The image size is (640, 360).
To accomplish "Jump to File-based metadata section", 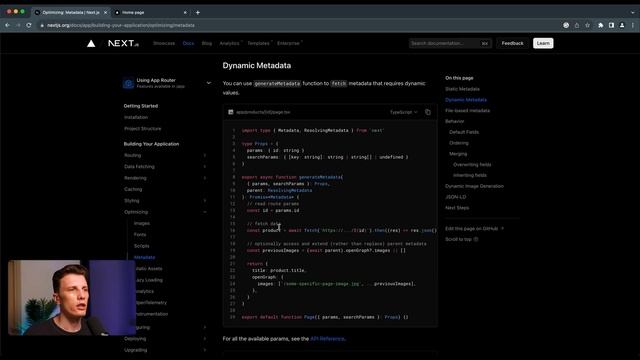I will (467, 111).
